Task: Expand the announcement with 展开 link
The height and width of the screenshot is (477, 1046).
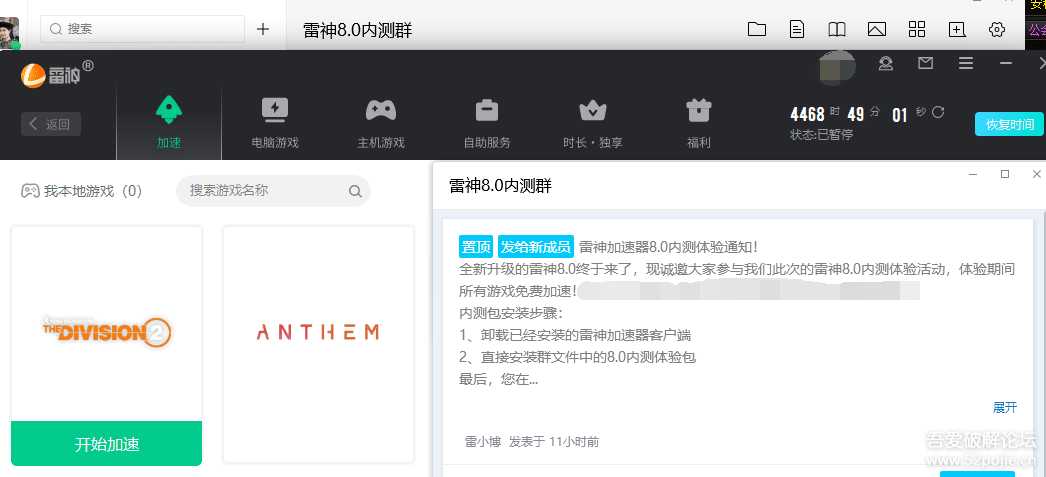Action: [1004, 407]
